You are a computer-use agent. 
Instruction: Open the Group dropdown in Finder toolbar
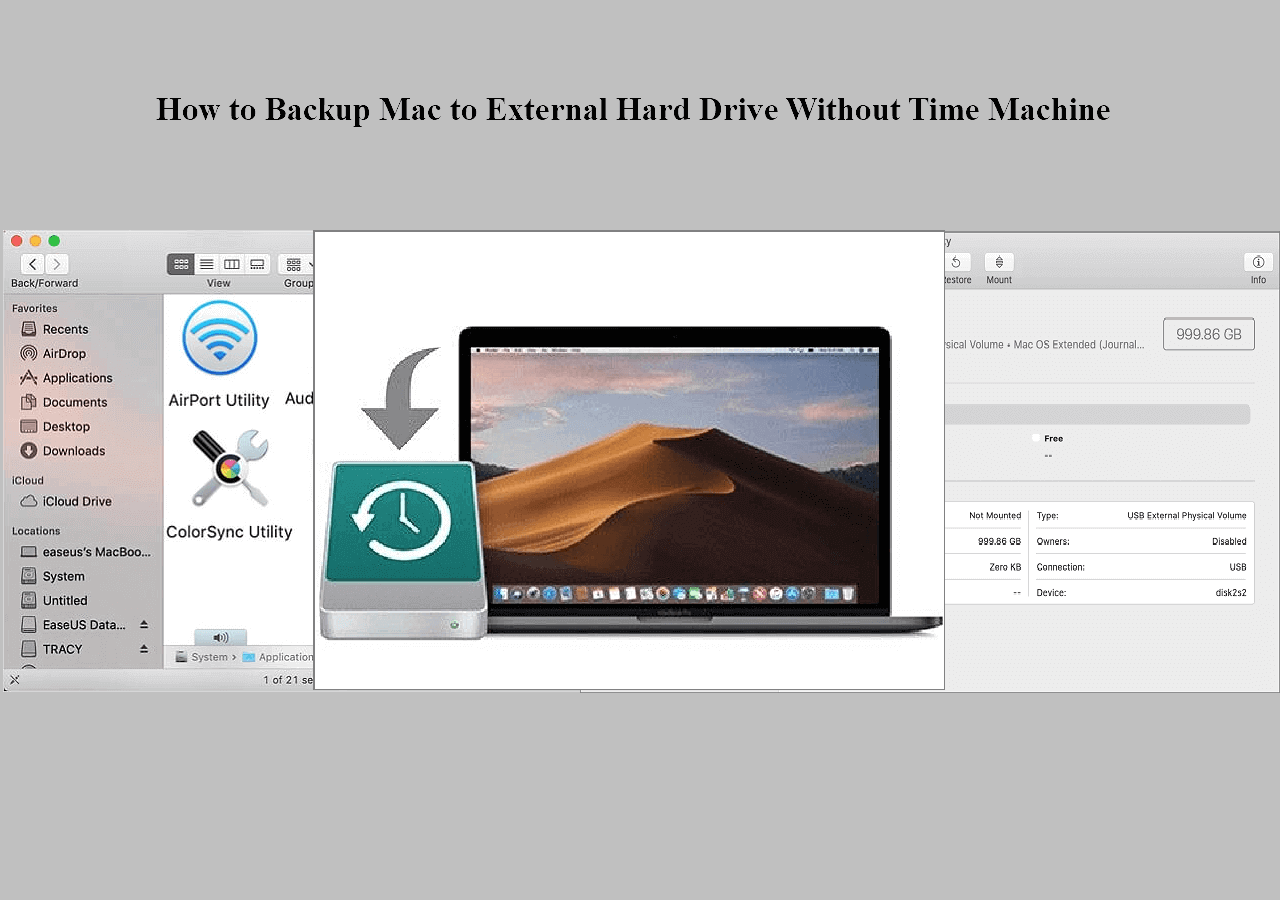(297, 264)
